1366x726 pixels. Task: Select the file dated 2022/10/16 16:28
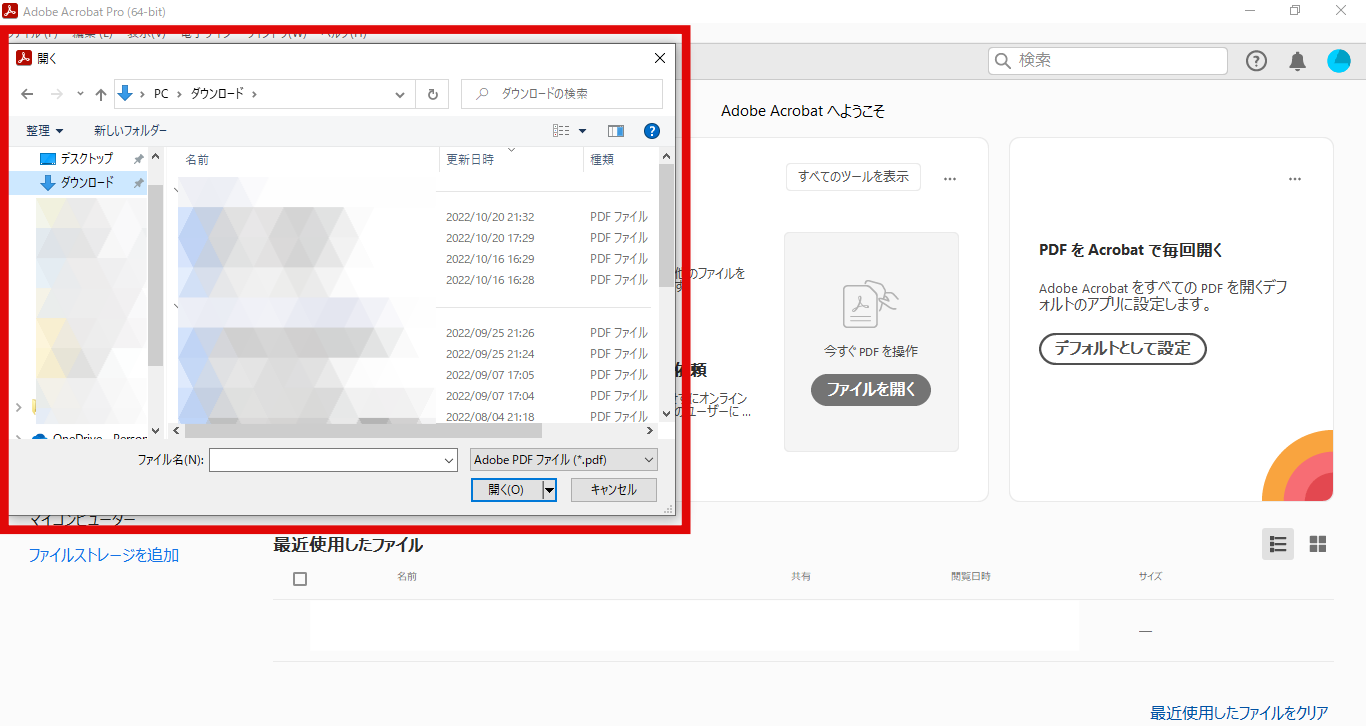point(412,280)
